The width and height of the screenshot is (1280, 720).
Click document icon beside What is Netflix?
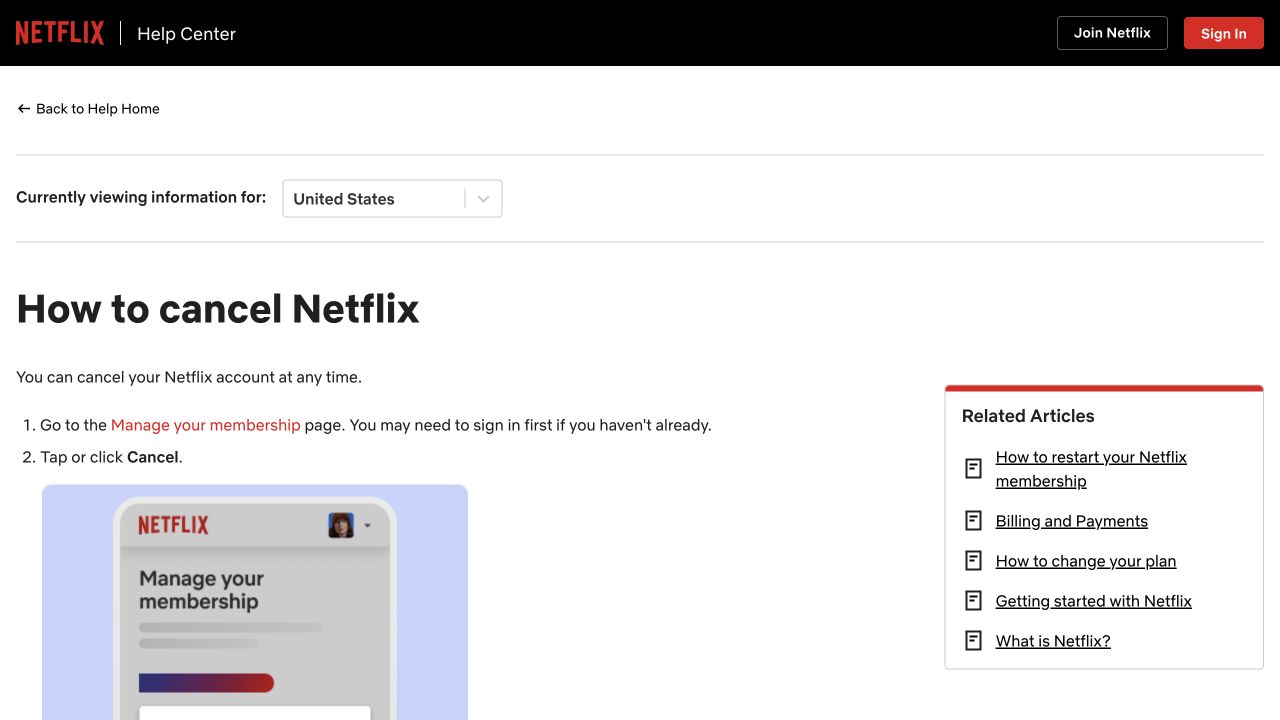tap(973, 640)
